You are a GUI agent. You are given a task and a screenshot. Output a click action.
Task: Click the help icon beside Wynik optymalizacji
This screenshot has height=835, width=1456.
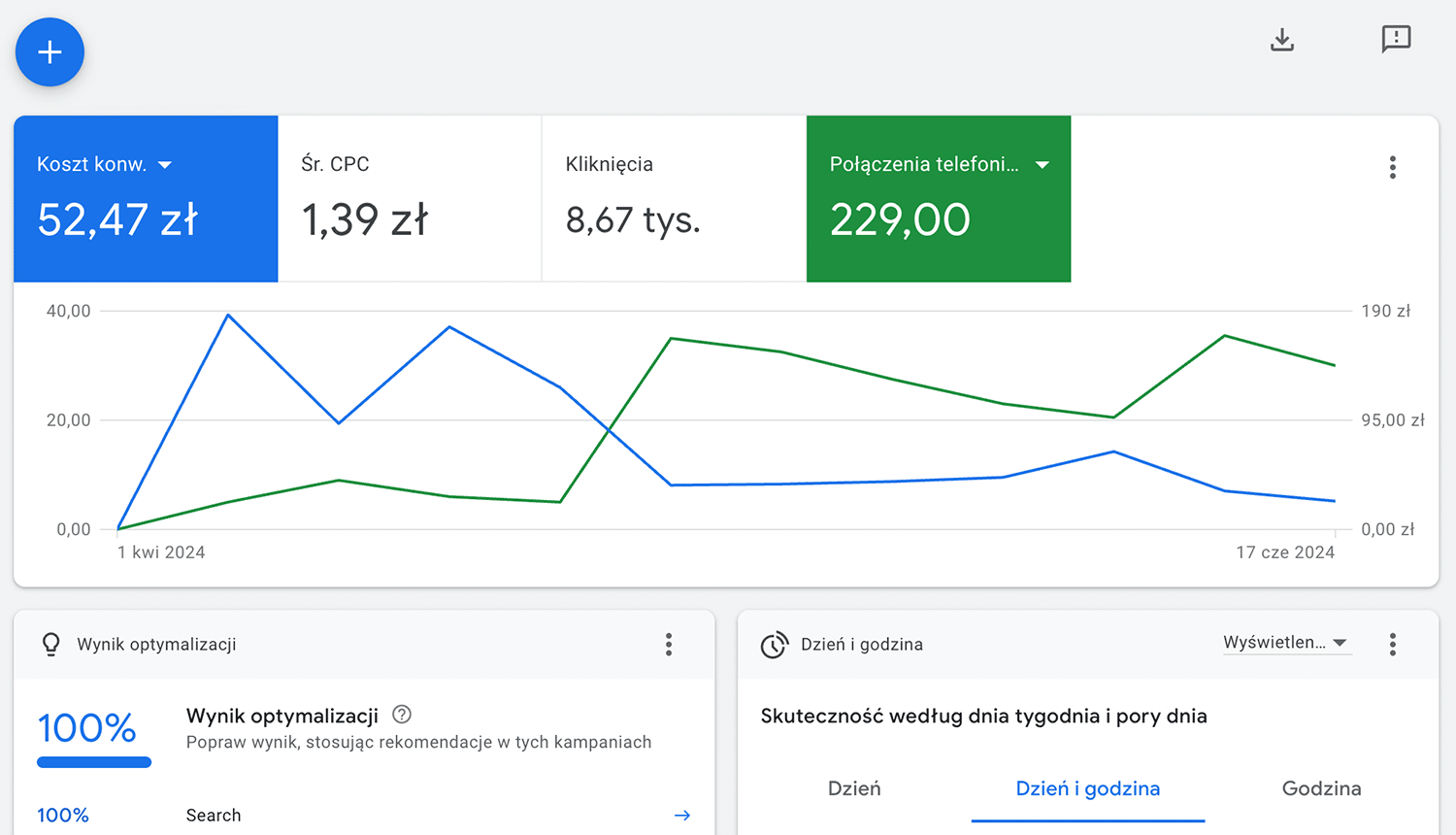click(x=402, y=716)
